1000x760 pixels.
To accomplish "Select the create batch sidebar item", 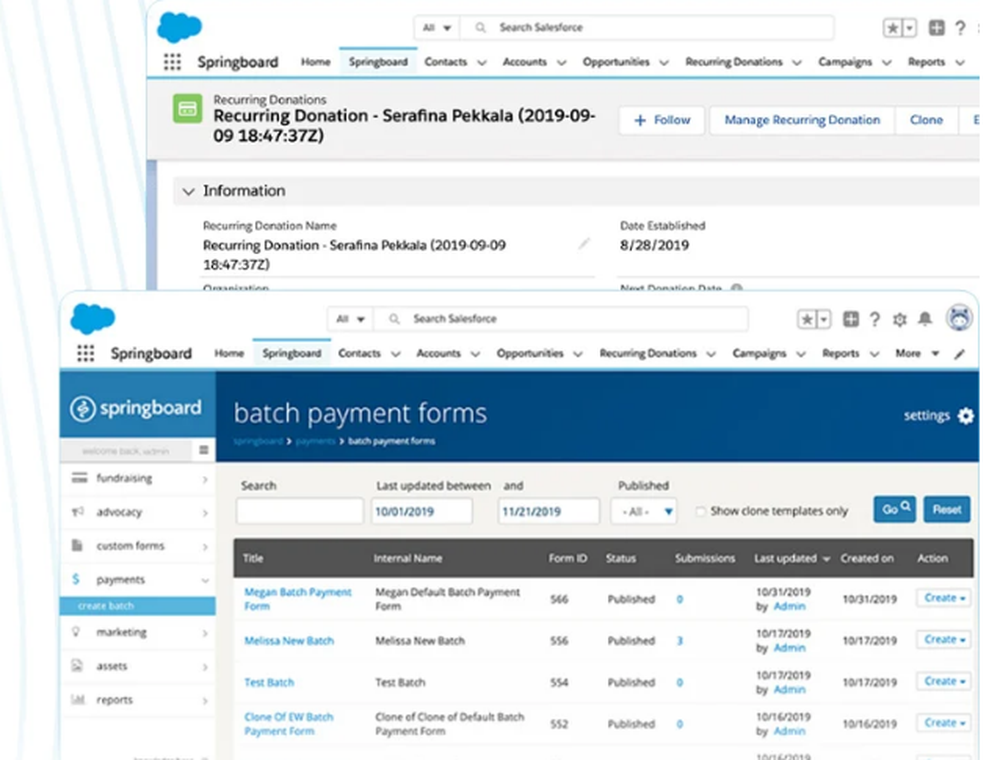I will [x=138, y=606].
